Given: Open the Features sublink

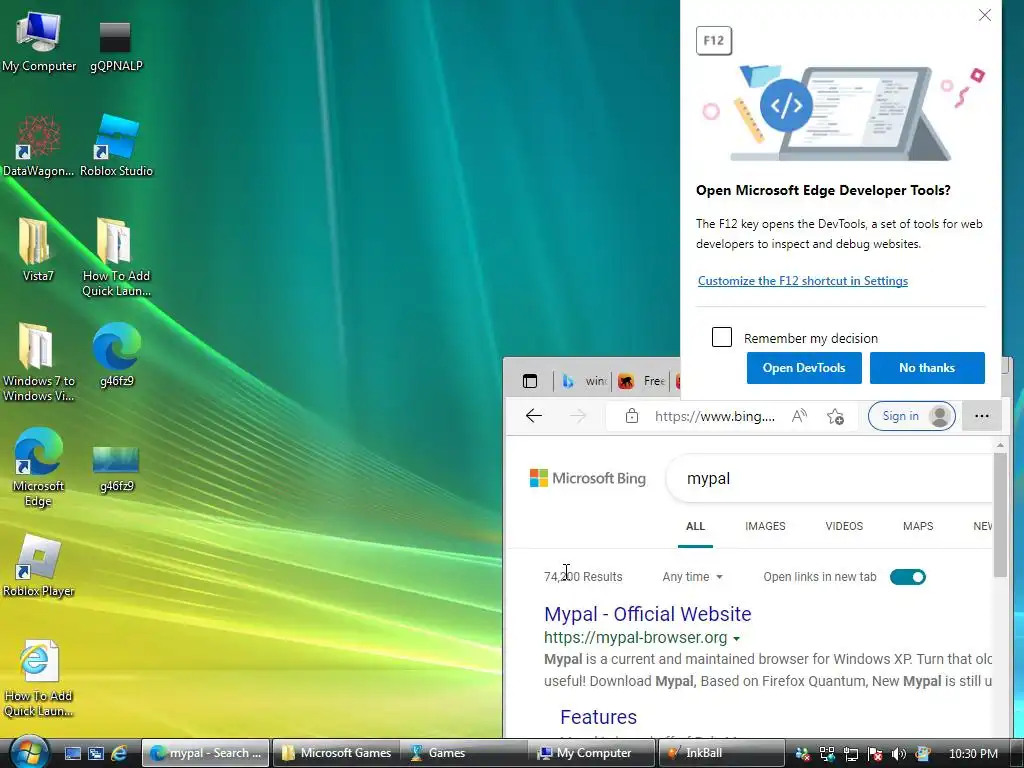Looking at the screenshot, I should click(598, 717).
